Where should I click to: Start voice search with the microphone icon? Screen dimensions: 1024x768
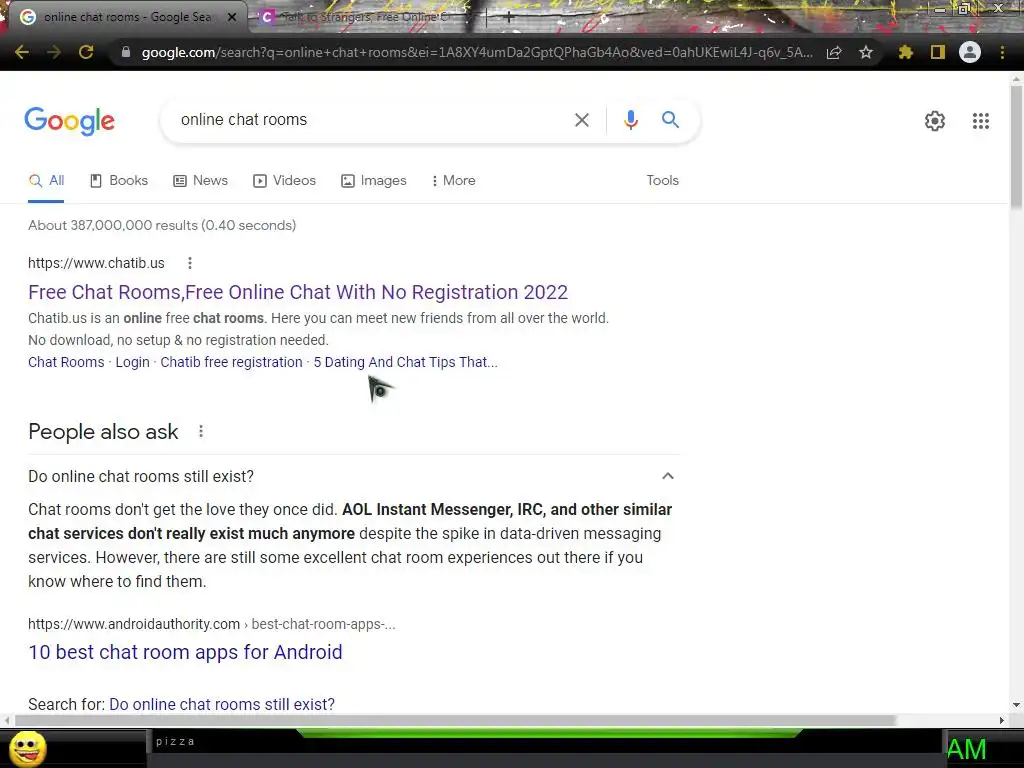630,120
